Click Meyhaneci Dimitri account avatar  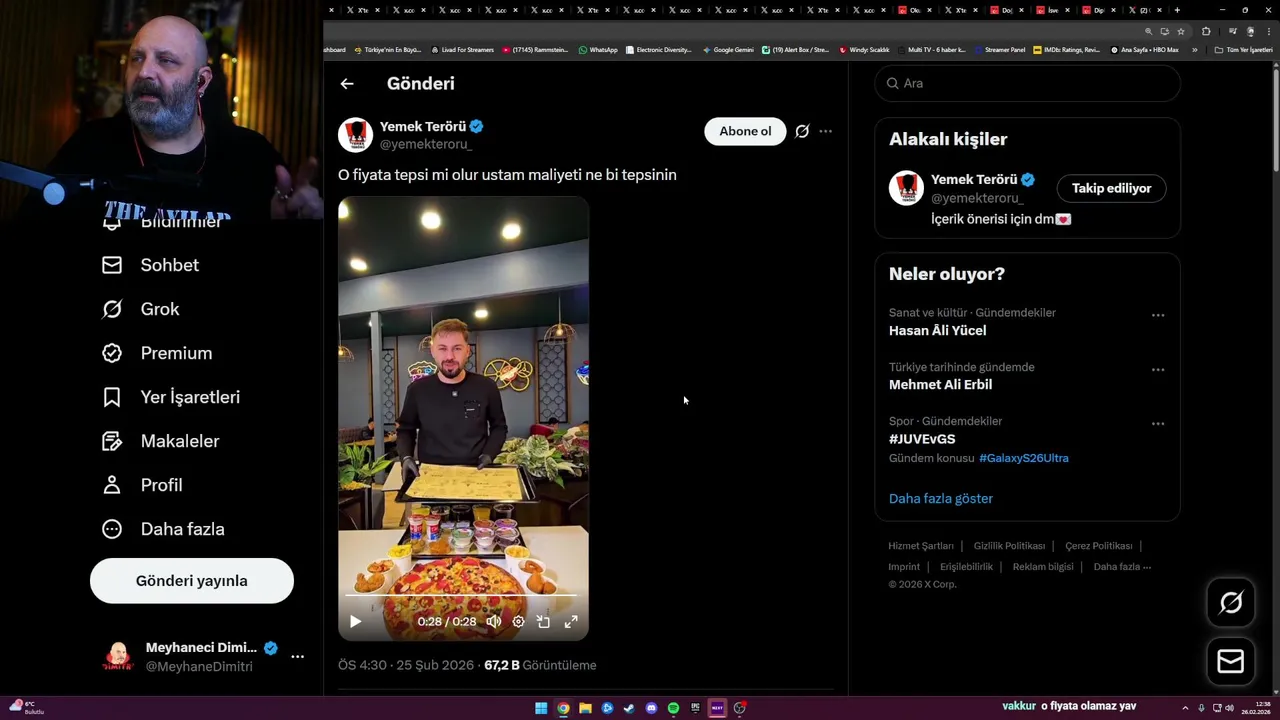click(x=118, y=657)
